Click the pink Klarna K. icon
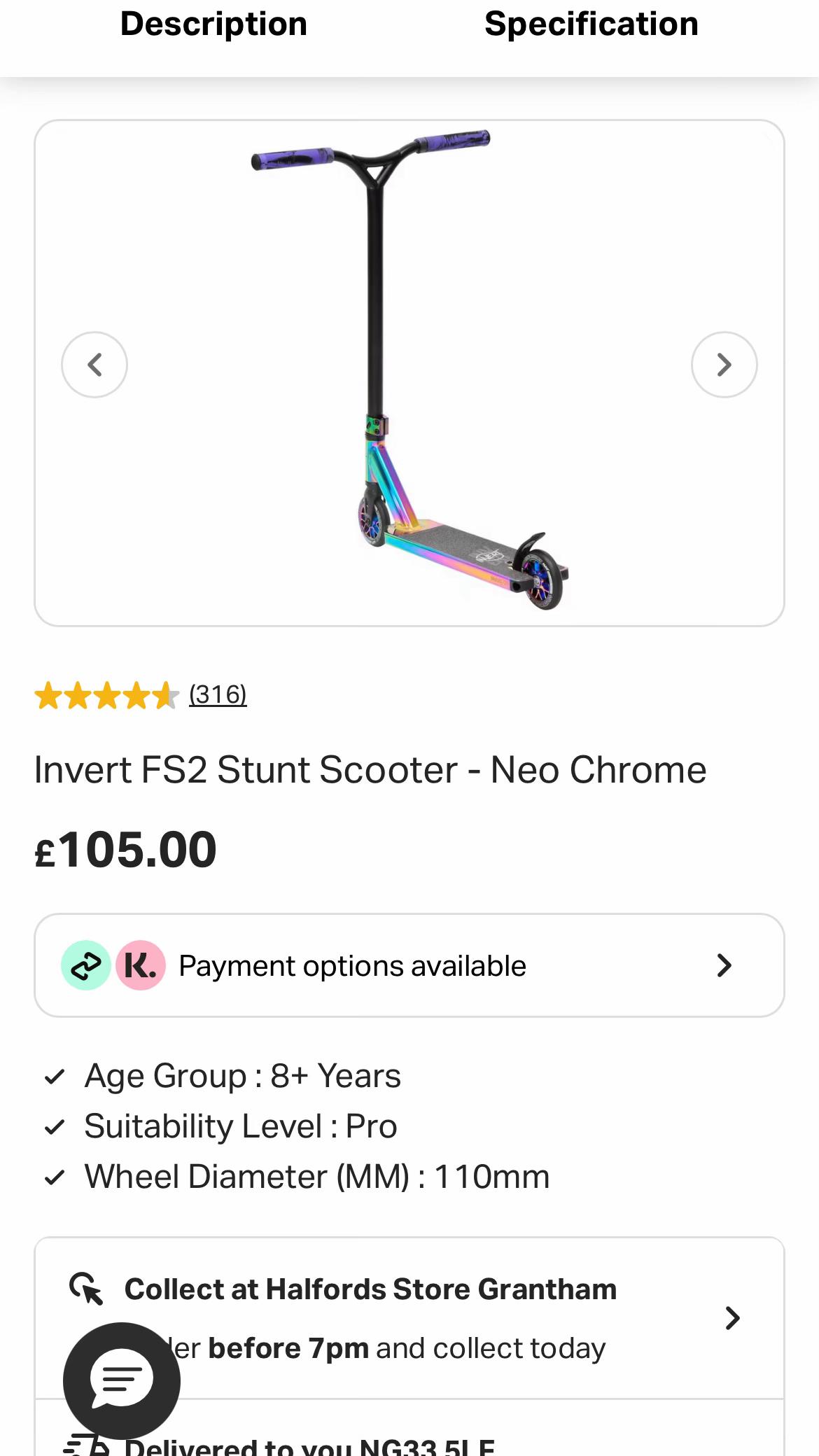The height and width of the screenshot is (1456, 819). point(141,965)
